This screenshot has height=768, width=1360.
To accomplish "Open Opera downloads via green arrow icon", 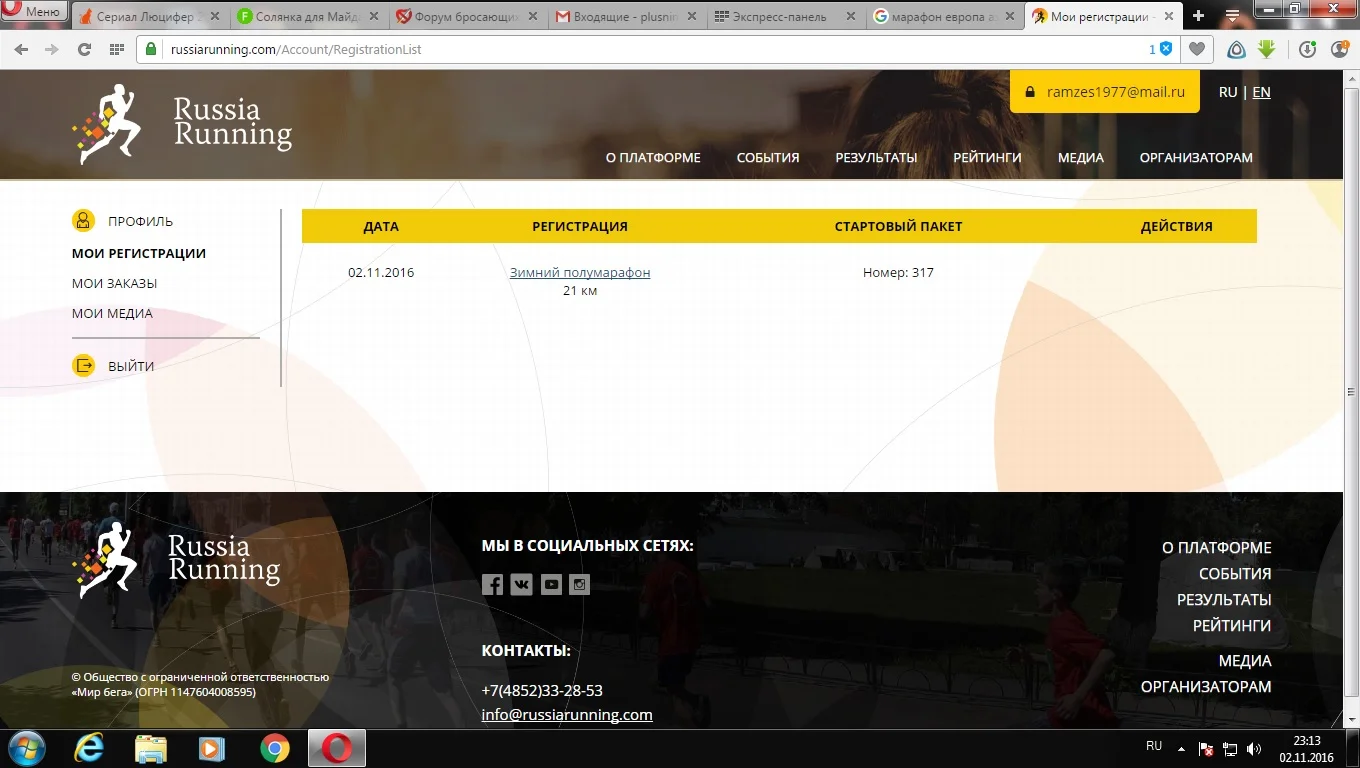I will 1268,47.
